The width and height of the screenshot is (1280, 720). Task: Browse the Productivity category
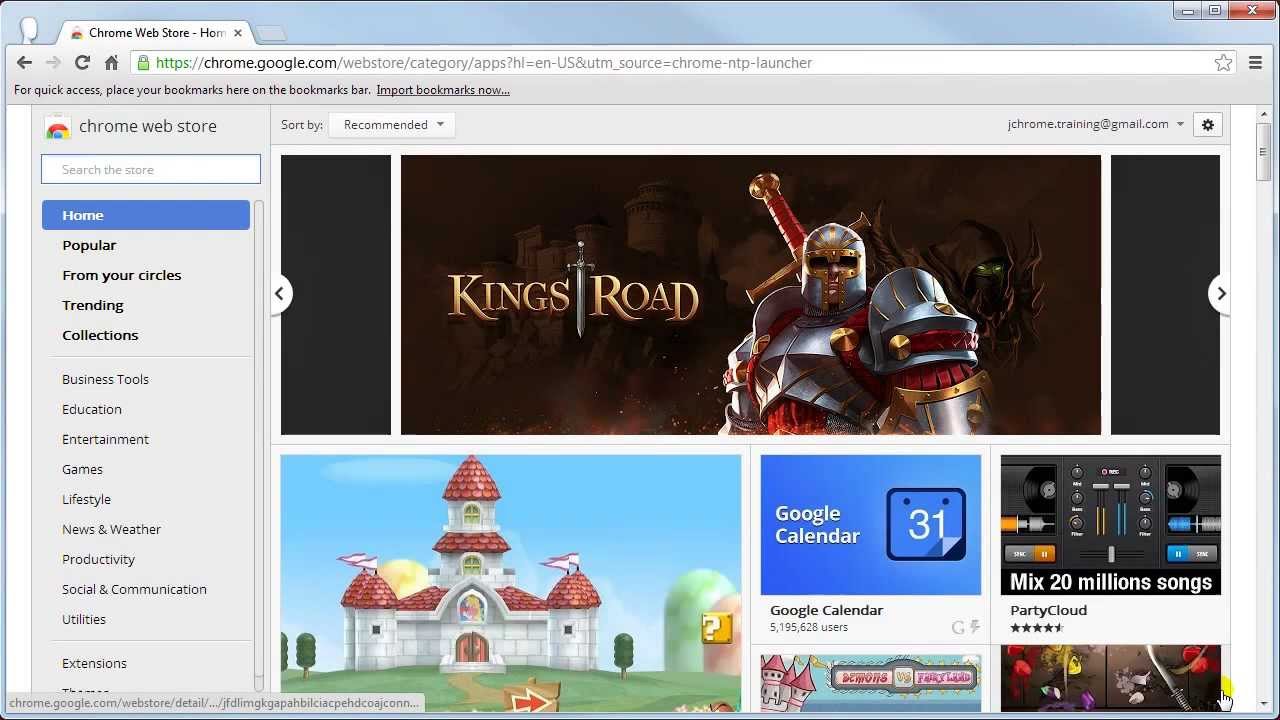pyautogui.click(x=98, y=559)
